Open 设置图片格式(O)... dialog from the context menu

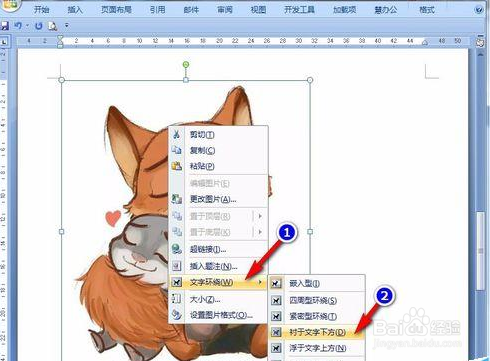point(218,315)
